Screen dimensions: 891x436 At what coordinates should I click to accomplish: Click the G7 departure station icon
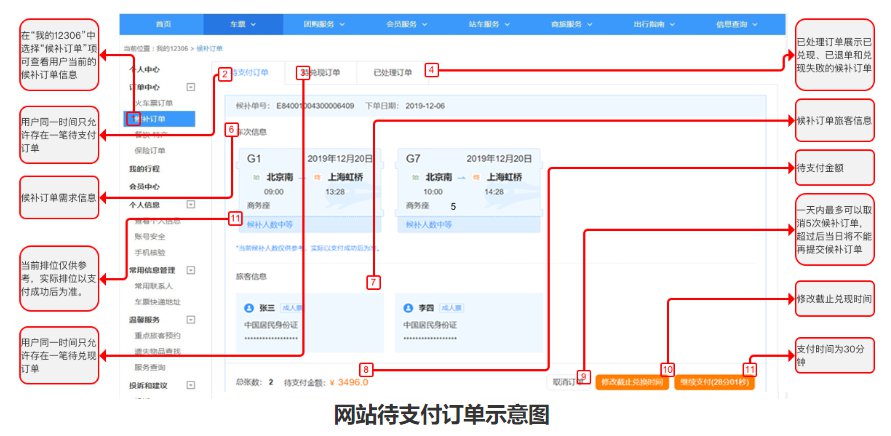point(414,177)
